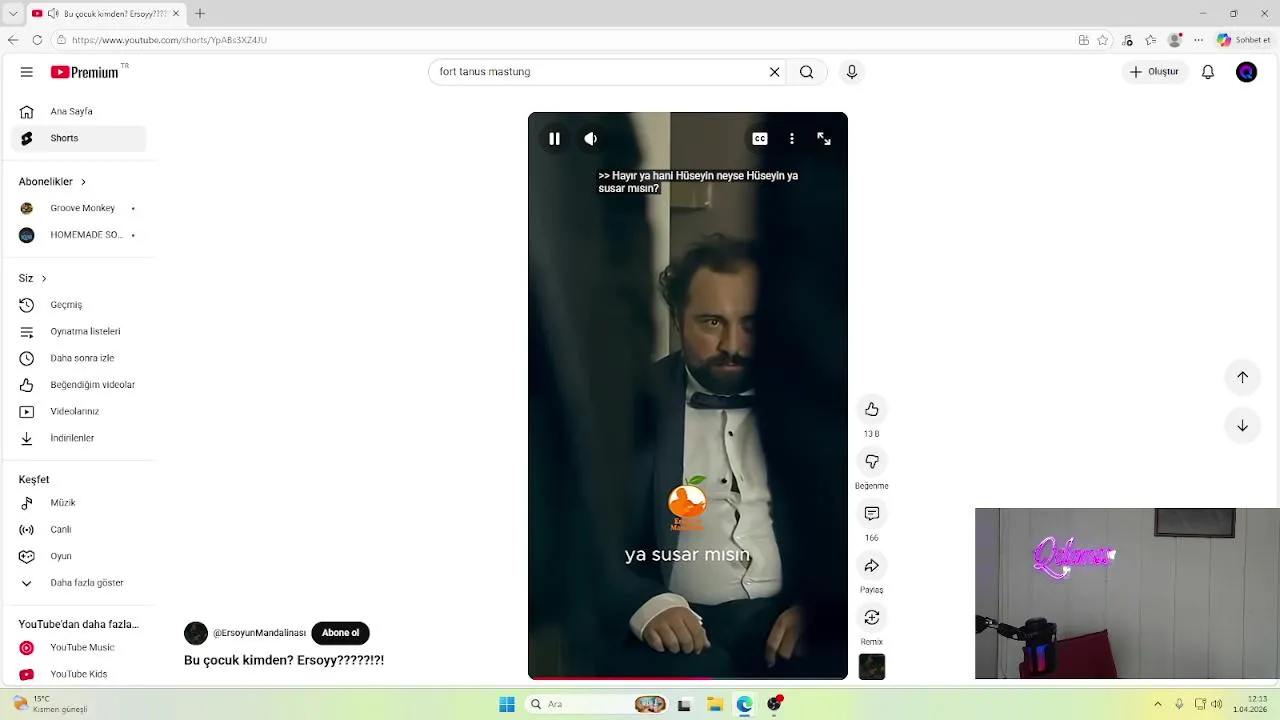Open YouTube Music link
This screenshot has width=1280, height=720.
pyautogui.click(x=78, y=648)
